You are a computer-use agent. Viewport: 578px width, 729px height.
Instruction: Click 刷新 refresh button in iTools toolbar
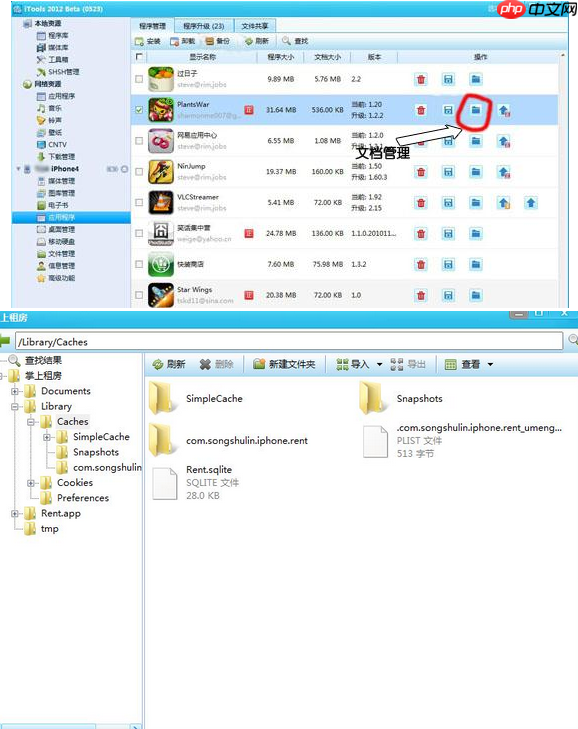coord(257,41)
